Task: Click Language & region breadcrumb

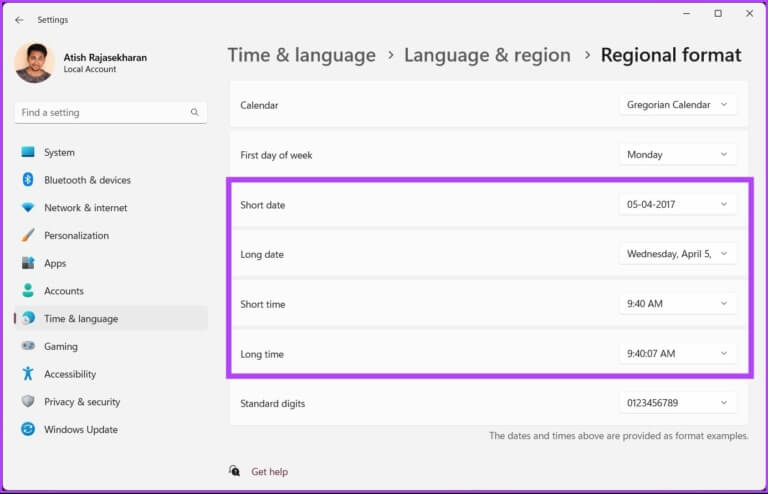Action: [x=487, y=55]
